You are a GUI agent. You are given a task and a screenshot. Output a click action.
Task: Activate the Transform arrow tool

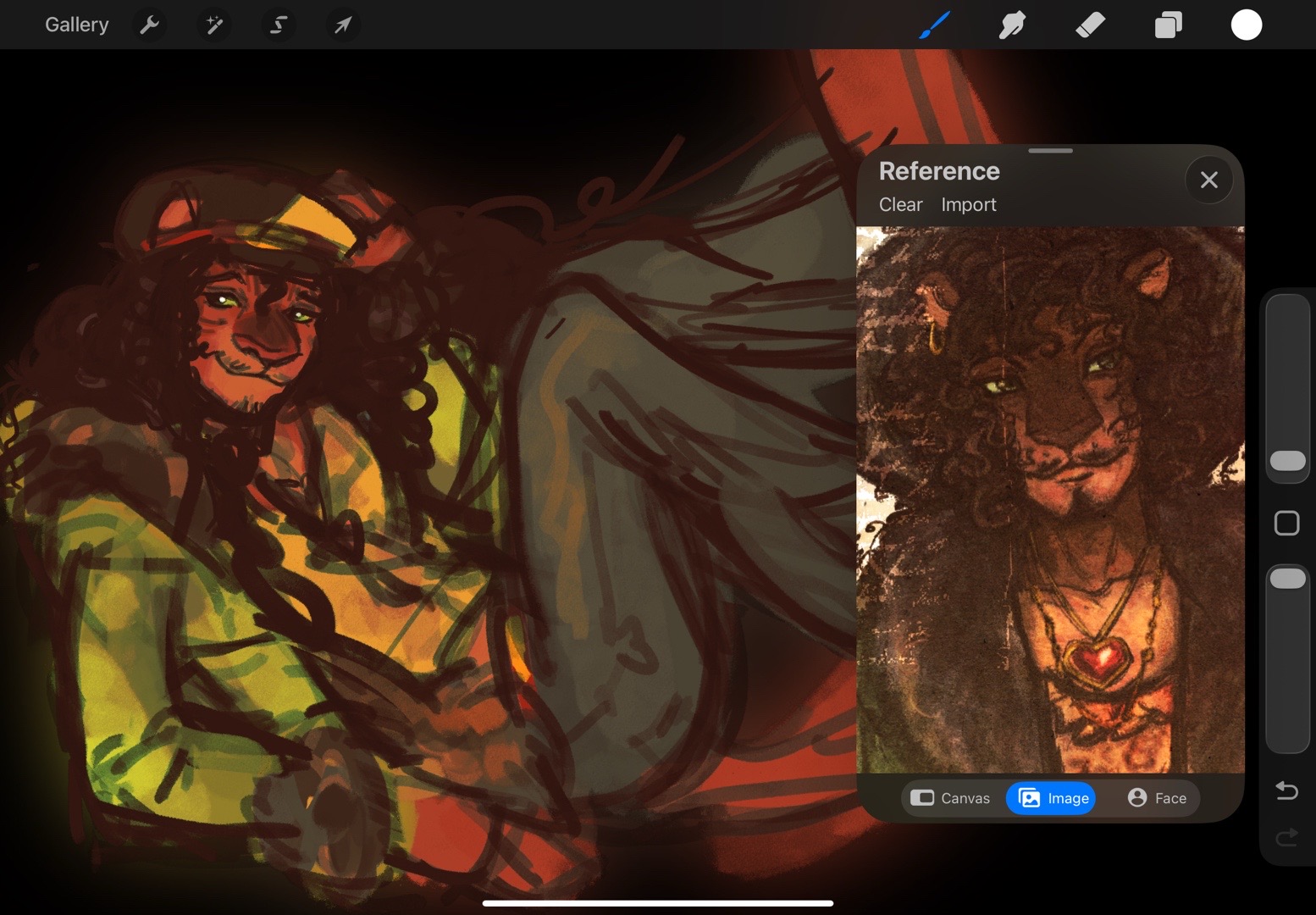[x=343, y=25]
